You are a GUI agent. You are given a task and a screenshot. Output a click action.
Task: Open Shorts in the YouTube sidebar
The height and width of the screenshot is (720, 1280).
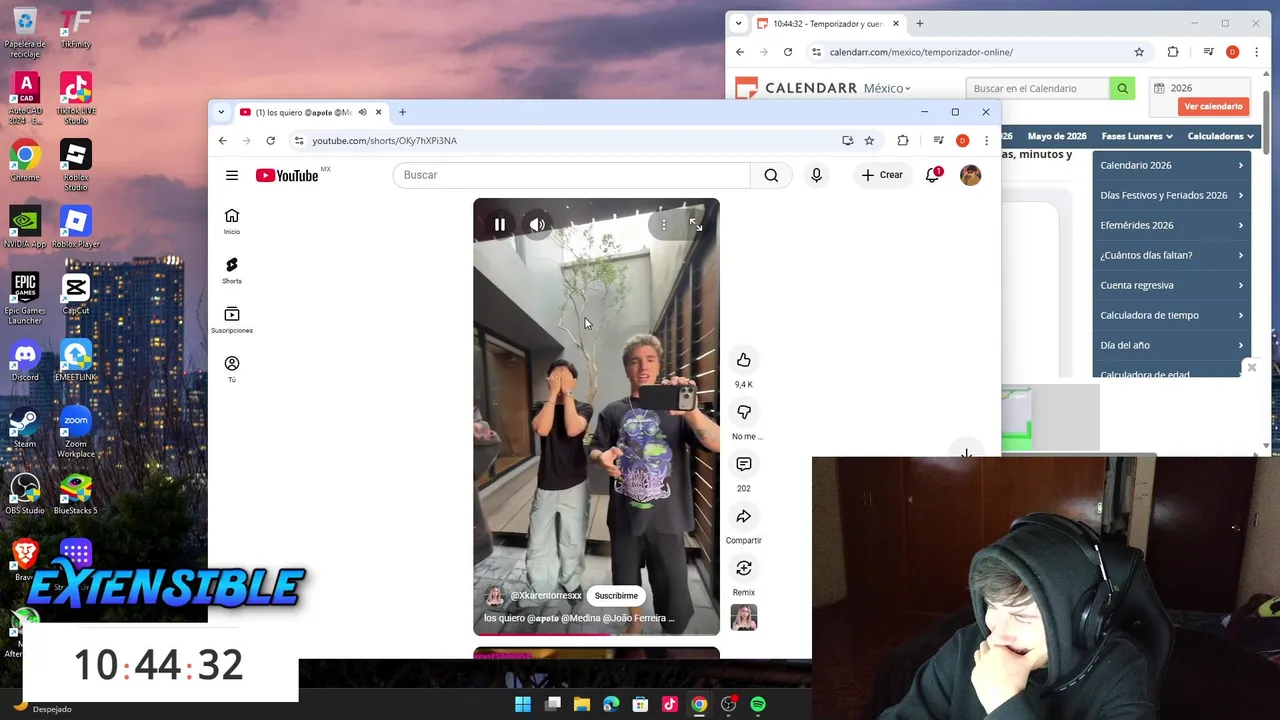[x=232, y=270]
